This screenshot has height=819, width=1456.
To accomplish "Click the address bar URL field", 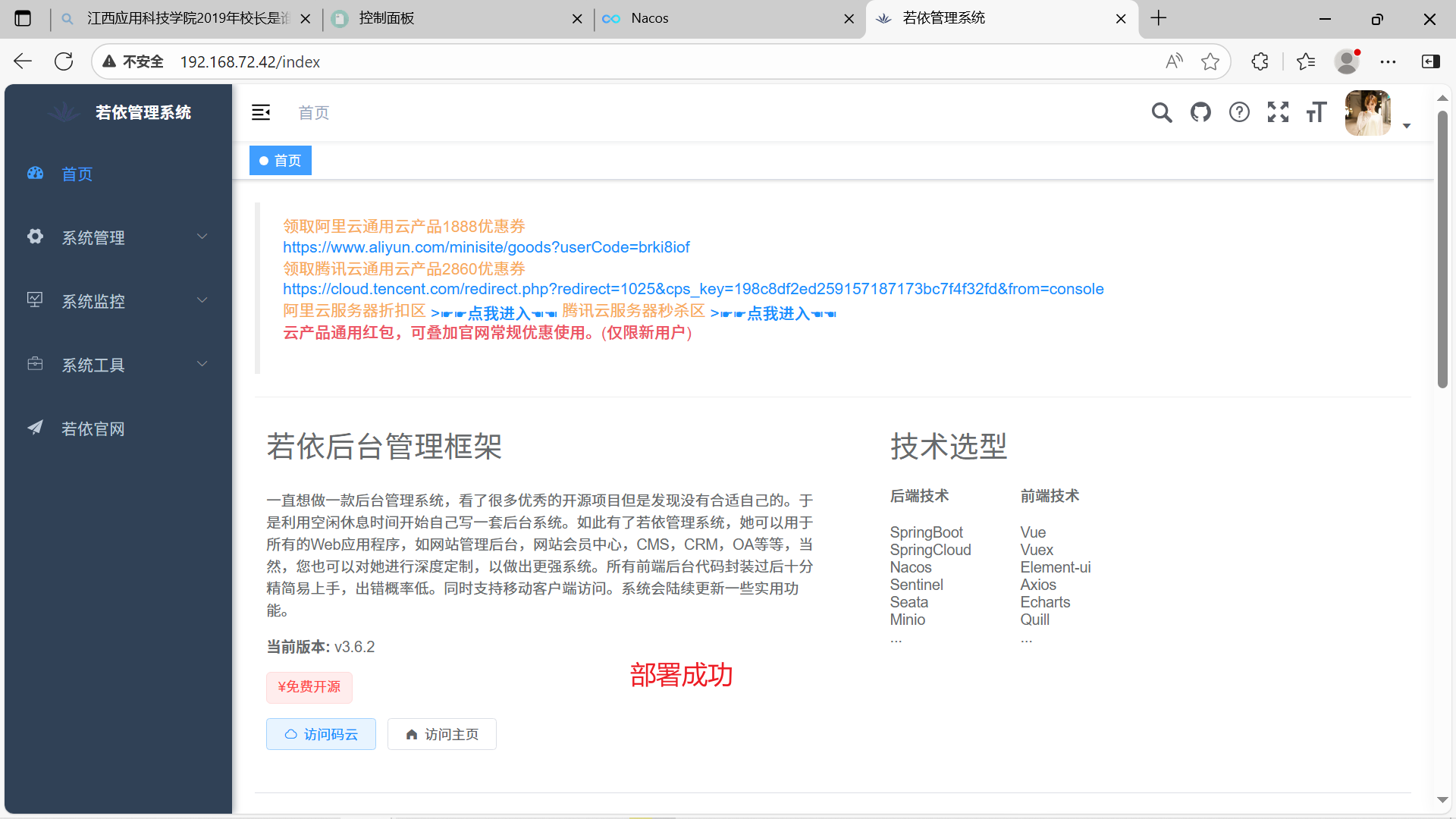I will (x=660, y=61).
